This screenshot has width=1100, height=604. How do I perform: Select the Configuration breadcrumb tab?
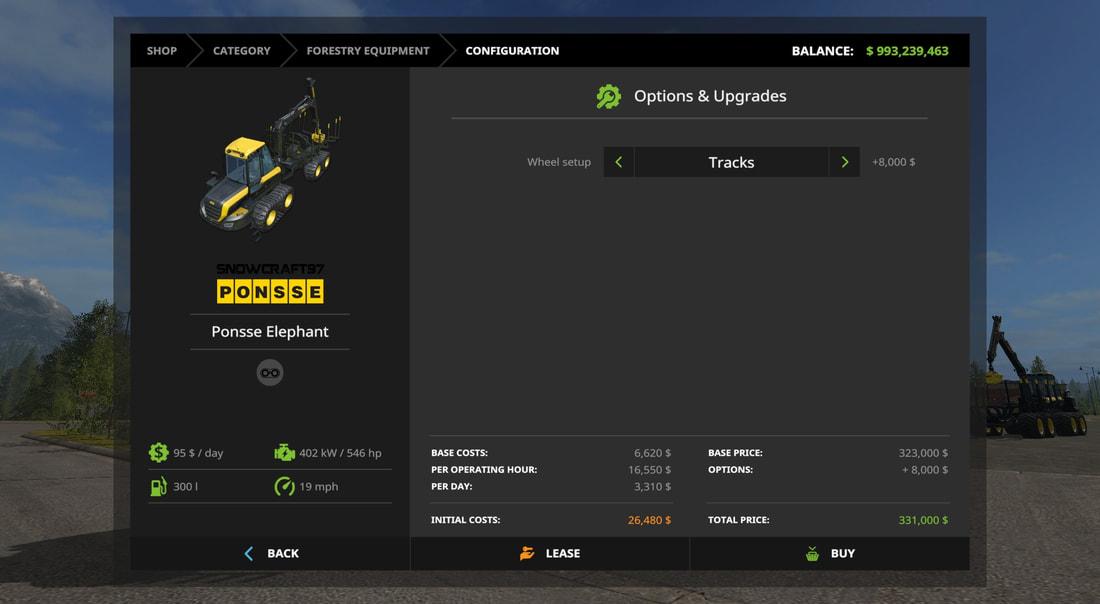coord(512,51)
